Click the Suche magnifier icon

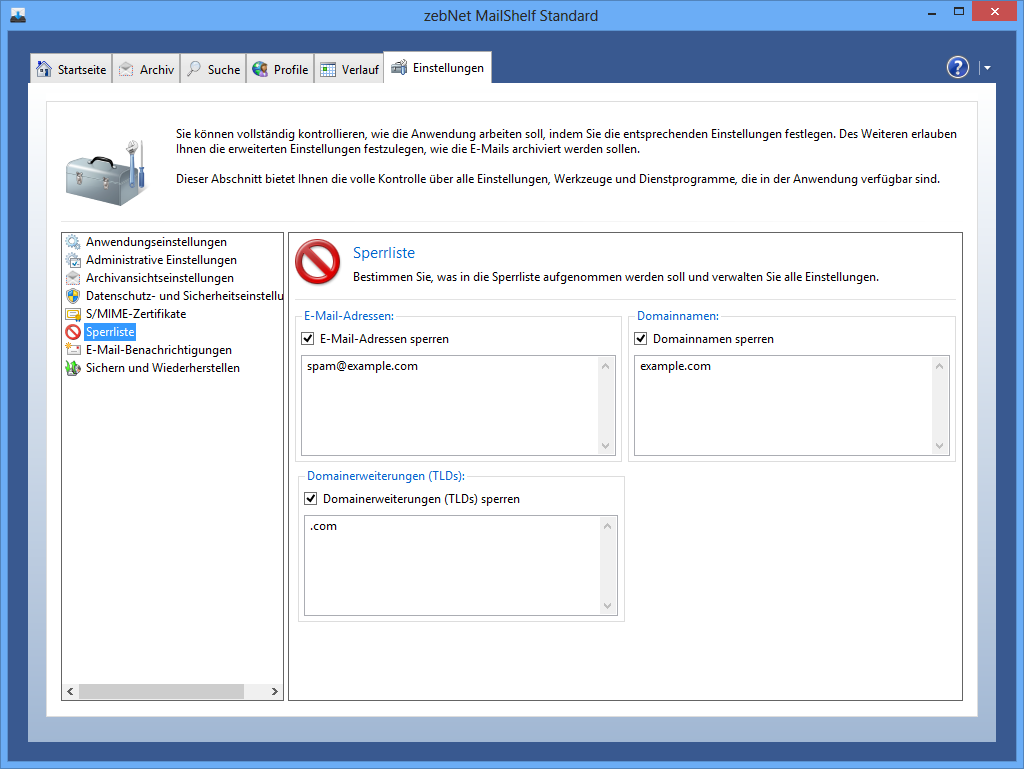194,69
